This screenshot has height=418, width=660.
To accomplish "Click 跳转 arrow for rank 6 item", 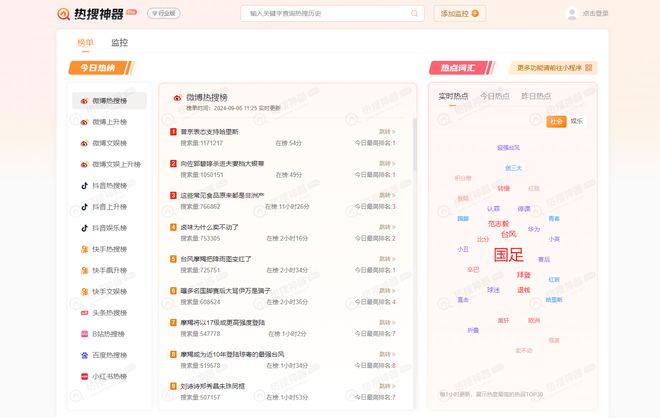I will [387, 290].
